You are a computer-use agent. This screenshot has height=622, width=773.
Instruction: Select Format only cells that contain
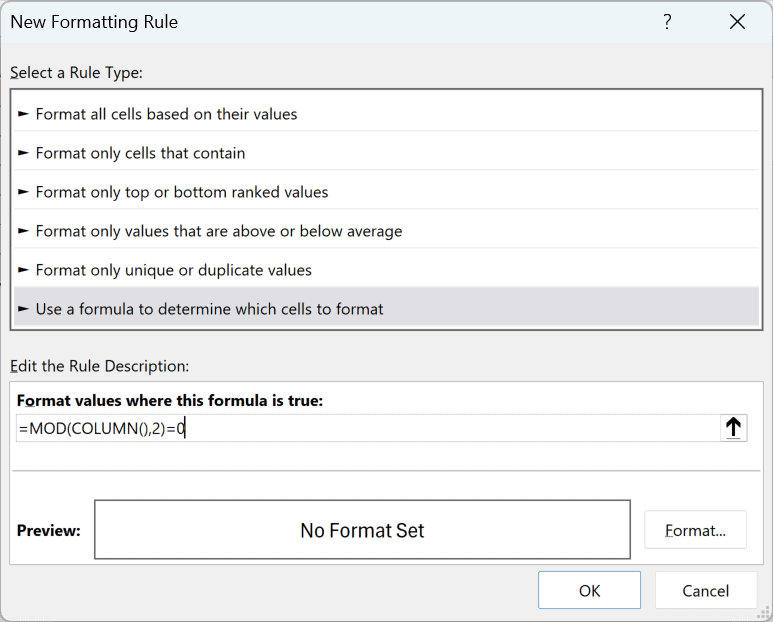coord(386,153)
